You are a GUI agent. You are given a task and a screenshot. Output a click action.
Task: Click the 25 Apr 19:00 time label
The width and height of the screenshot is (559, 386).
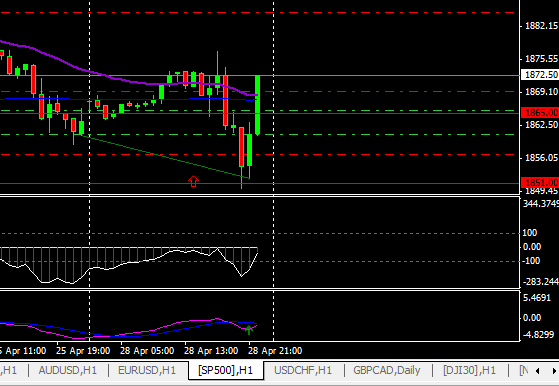[x=83, y=351]
